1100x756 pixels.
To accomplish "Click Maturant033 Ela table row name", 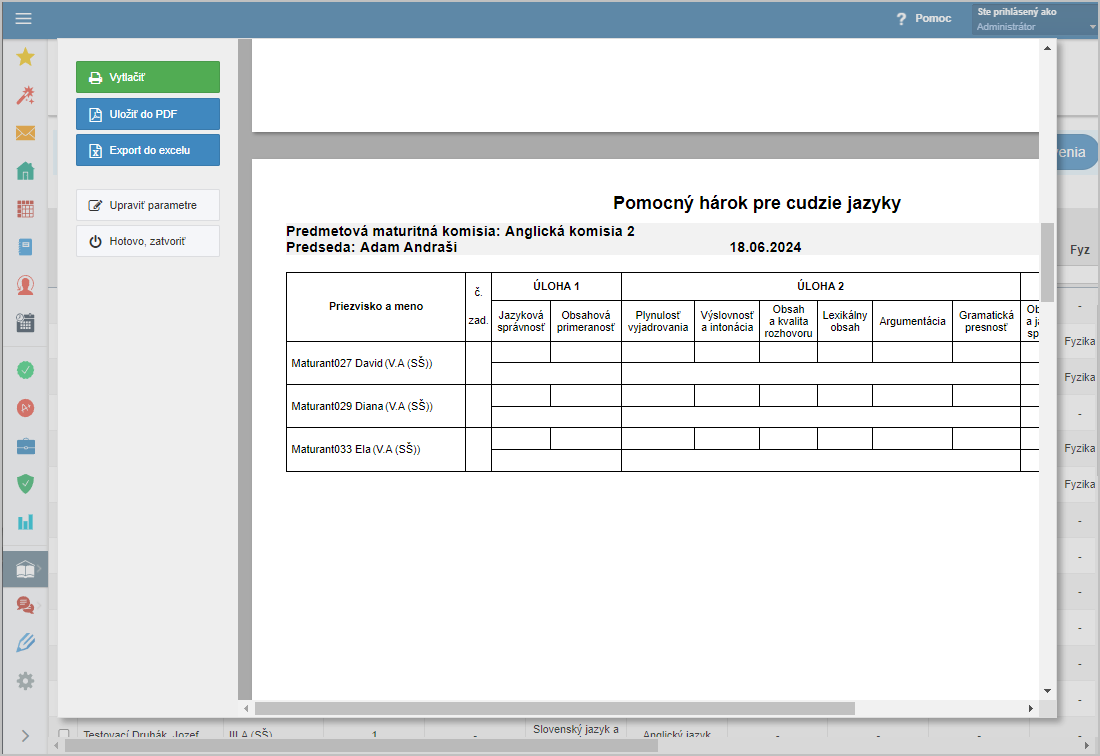I will pyautogui.click(x=356, y=449).
